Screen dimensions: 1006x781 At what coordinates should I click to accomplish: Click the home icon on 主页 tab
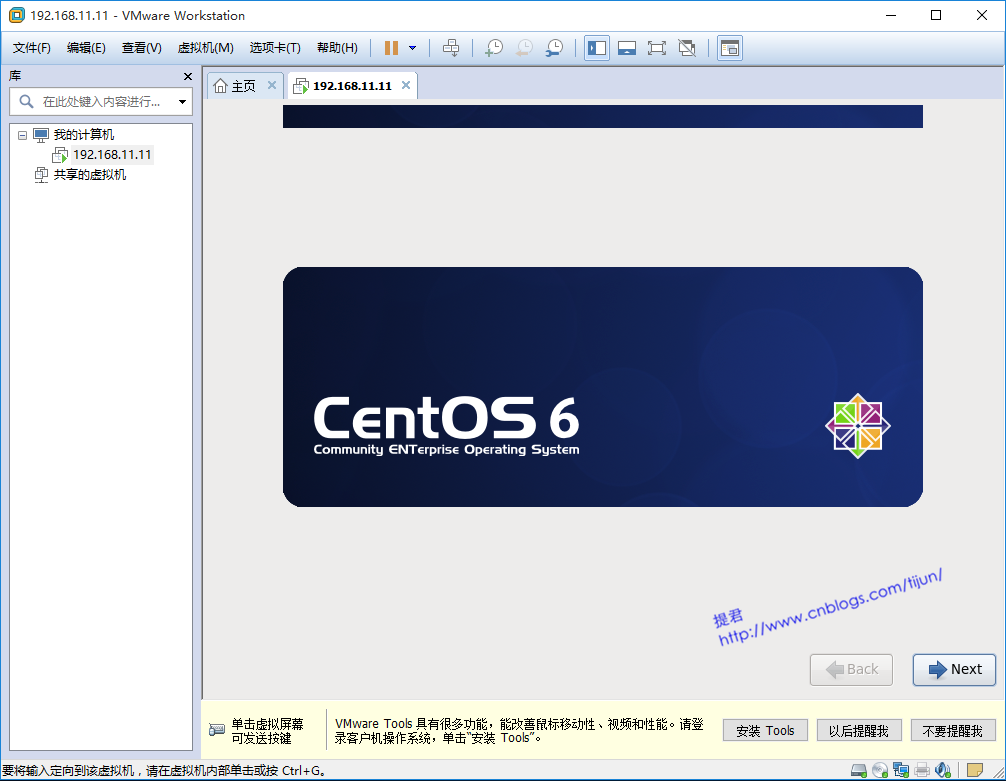tap(220, 86)
